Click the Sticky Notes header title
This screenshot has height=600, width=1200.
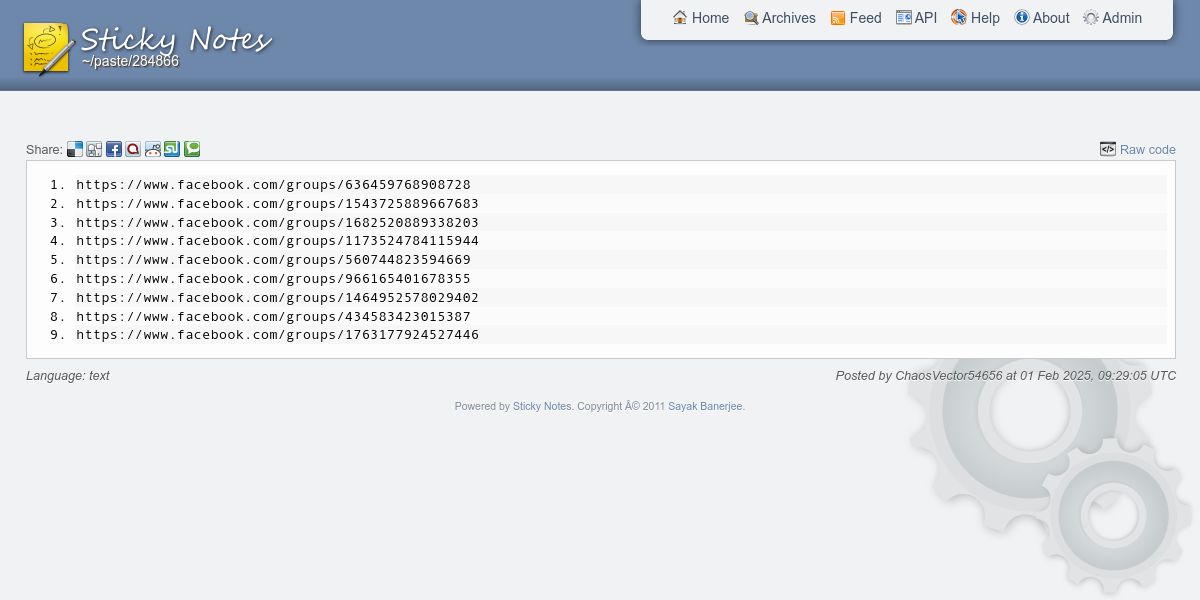(x=176, y=40)
